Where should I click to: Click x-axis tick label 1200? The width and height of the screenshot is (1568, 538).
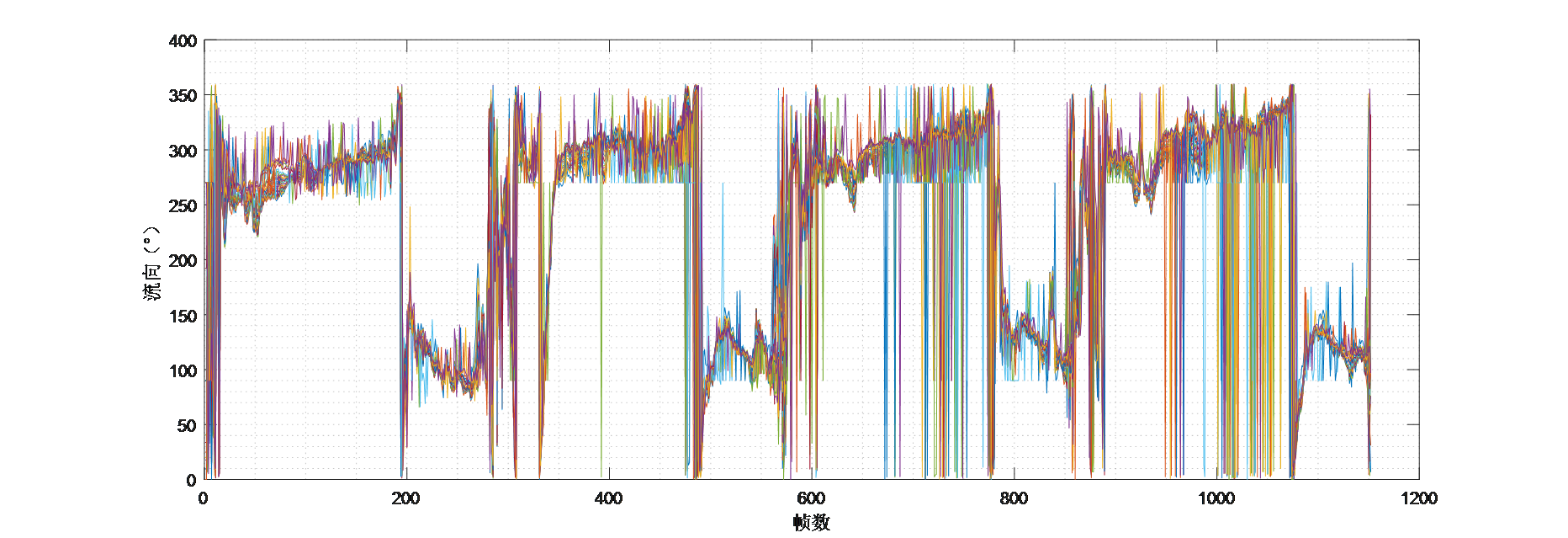pyautogui.click(x=1419, y=498)
